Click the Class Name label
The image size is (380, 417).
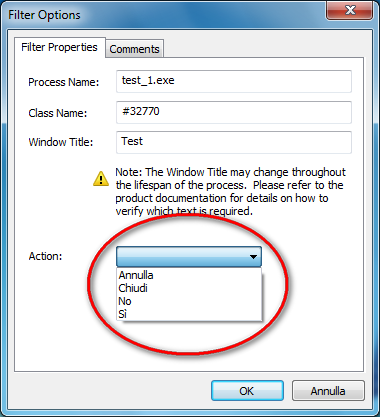(x=58, y=113)
